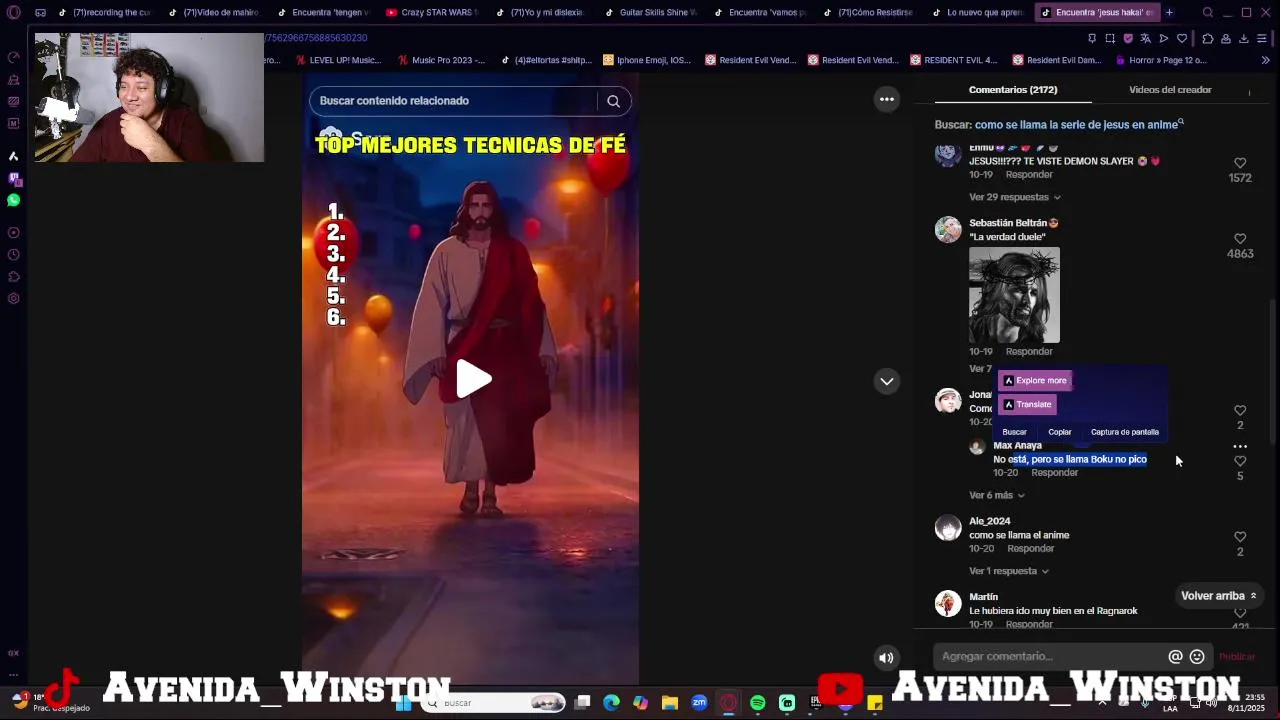Choose 'Translate' in selection popup
This screenshot has width=1280, height=720.
point(1027,405)
